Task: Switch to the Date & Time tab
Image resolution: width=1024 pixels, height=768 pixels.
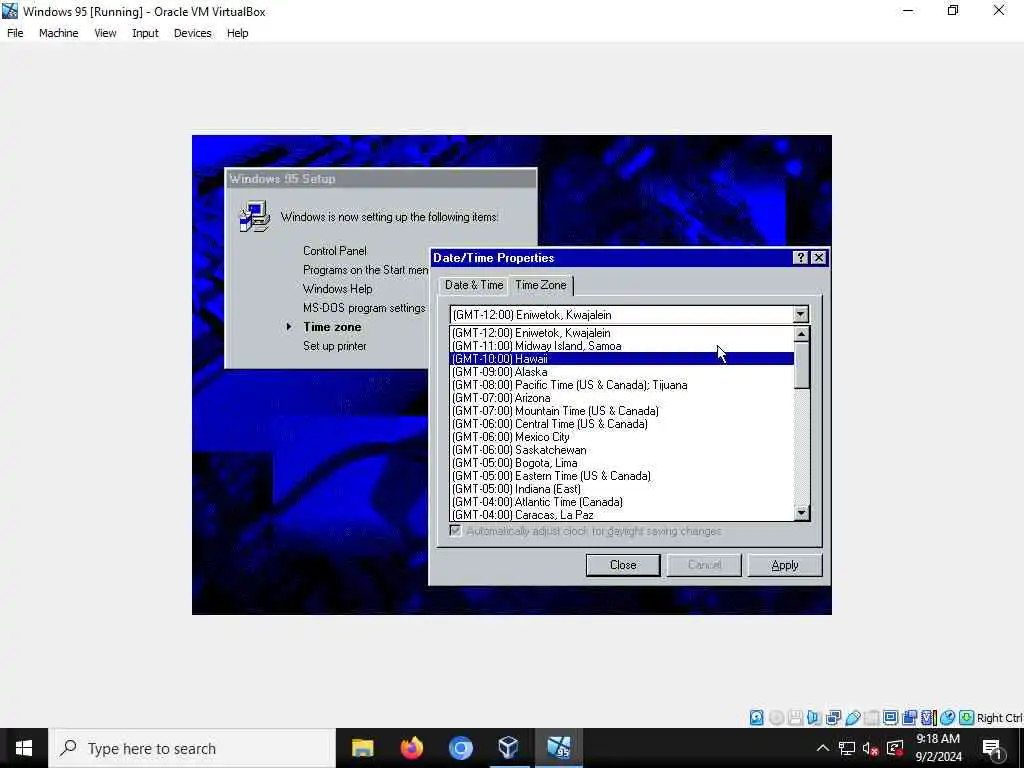Action: [x=474, y=285]
